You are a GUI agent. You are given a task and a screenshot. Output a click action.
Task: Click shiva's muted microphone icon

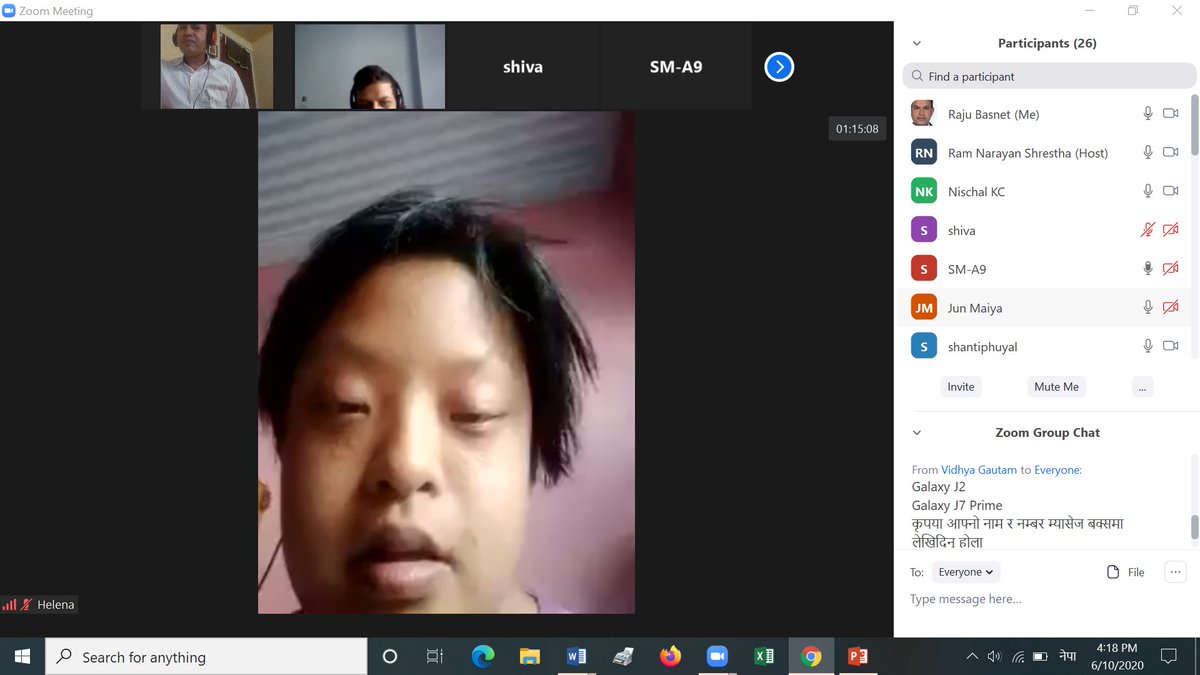pos(1148,230)
